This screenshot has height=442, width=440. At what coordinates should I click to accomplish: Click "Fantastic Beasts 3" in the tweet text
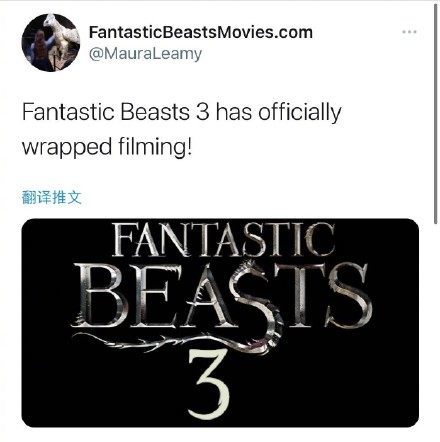(x=116, y=112)
